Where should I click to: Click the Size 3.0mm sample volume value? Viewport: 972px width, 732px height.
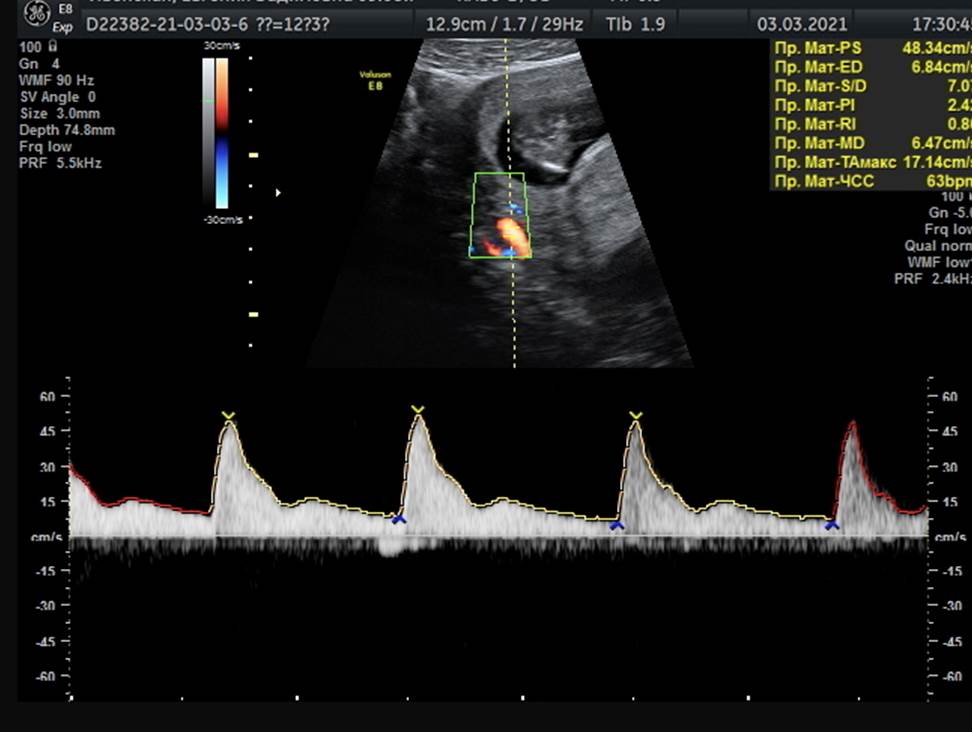coord(60,114)
